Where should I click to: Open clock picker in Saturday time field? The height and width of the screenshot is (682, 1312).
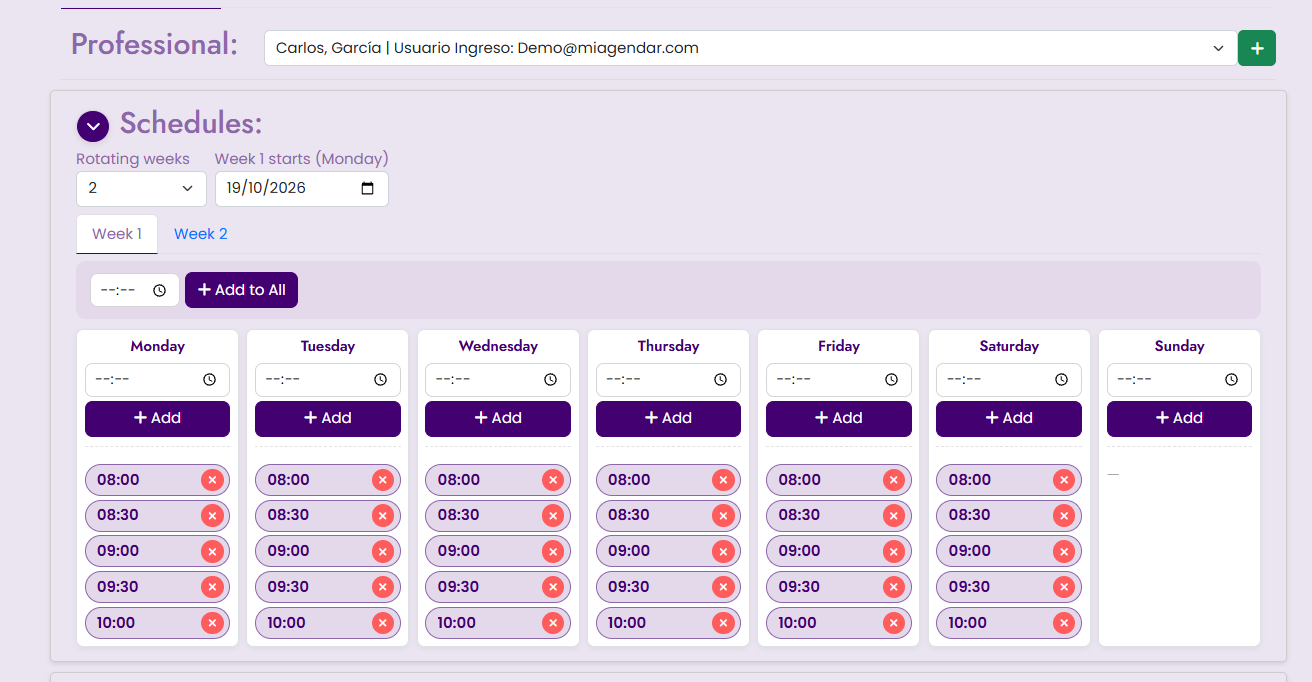tap(1061, 380)
